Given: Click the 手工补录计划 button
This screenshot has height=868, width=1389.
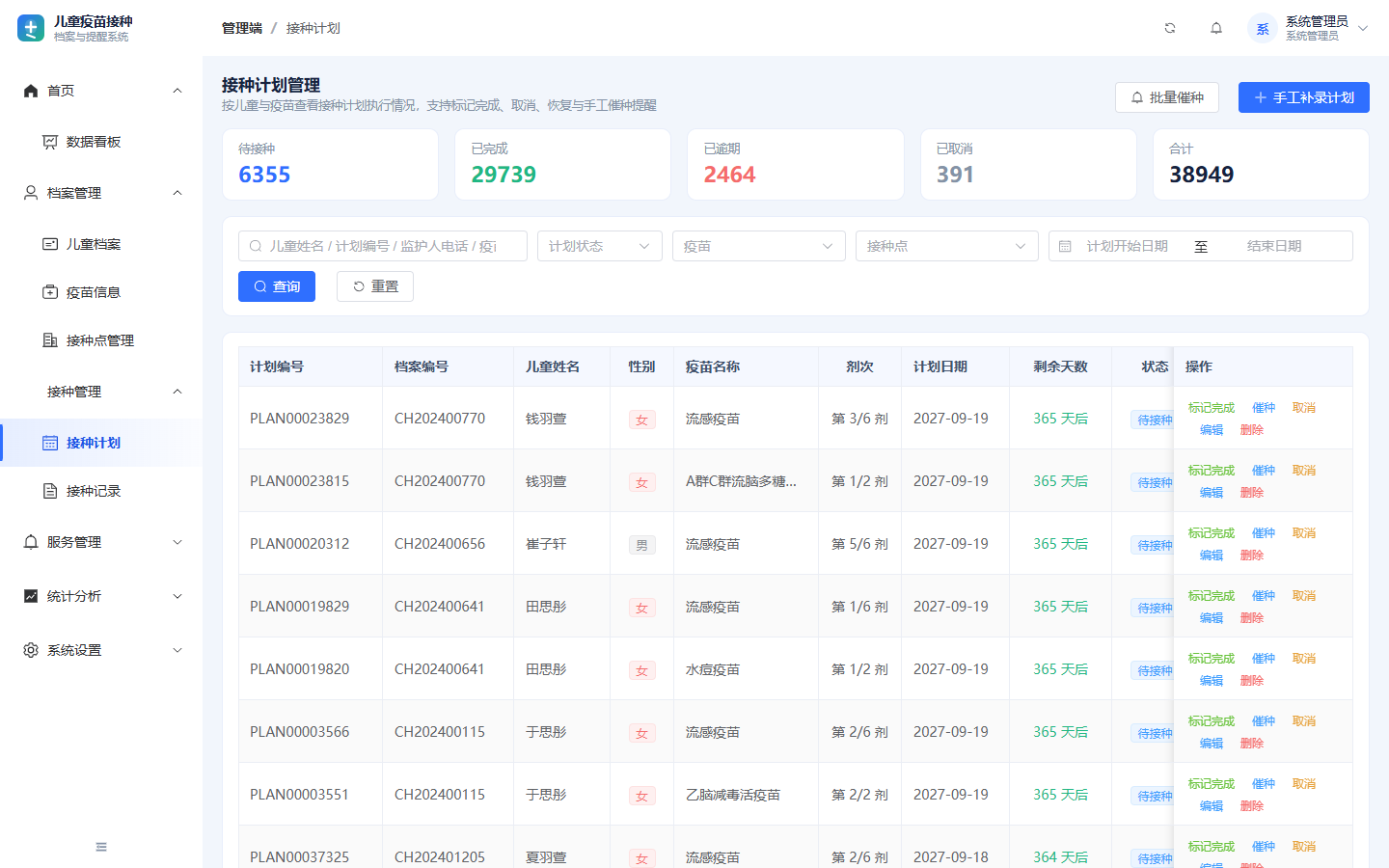Looking at the screenshot, I should [1304, 97].
